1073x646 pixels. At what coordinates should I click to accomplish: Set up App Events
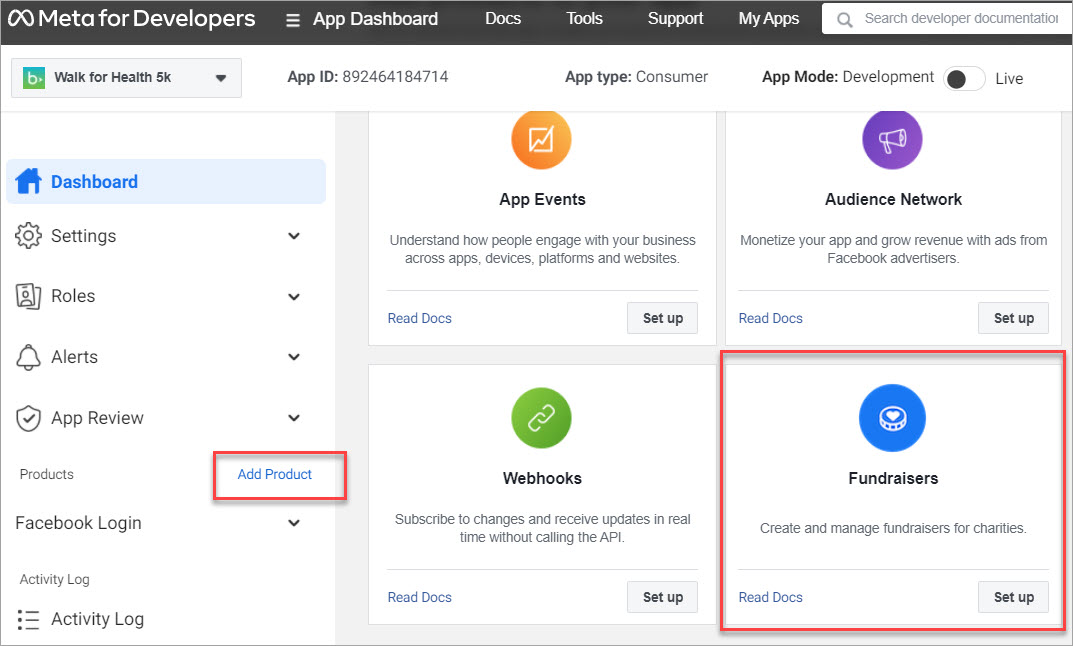tap(662, 318)
